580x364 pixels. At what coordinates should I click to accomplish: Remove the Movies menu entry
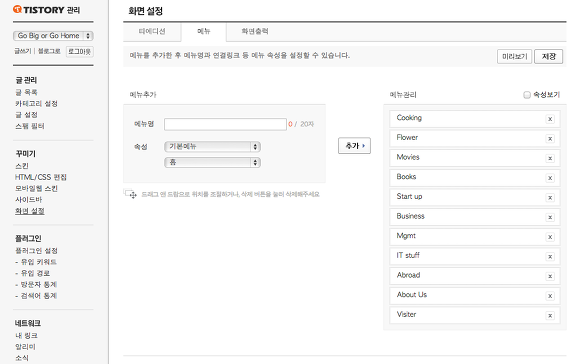coord(550,158)
